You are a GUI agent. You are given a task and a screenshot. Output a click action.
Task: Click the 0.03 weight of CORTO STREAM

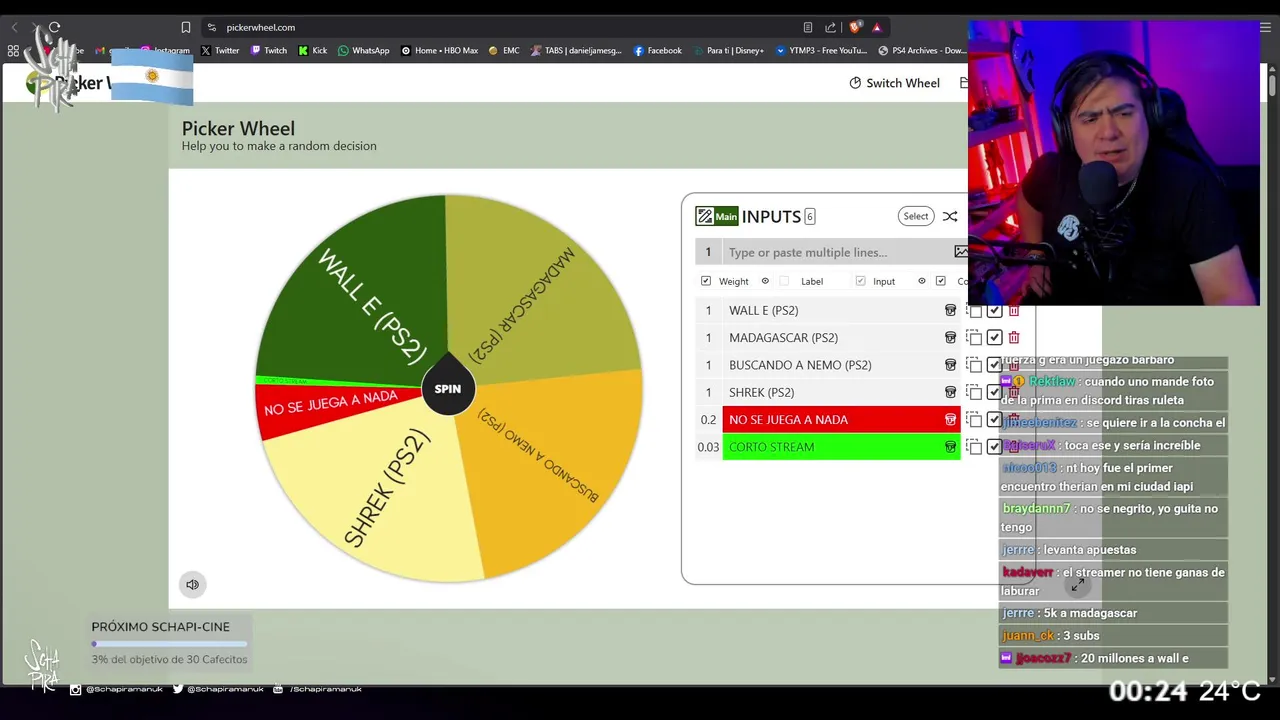point(708,447)
